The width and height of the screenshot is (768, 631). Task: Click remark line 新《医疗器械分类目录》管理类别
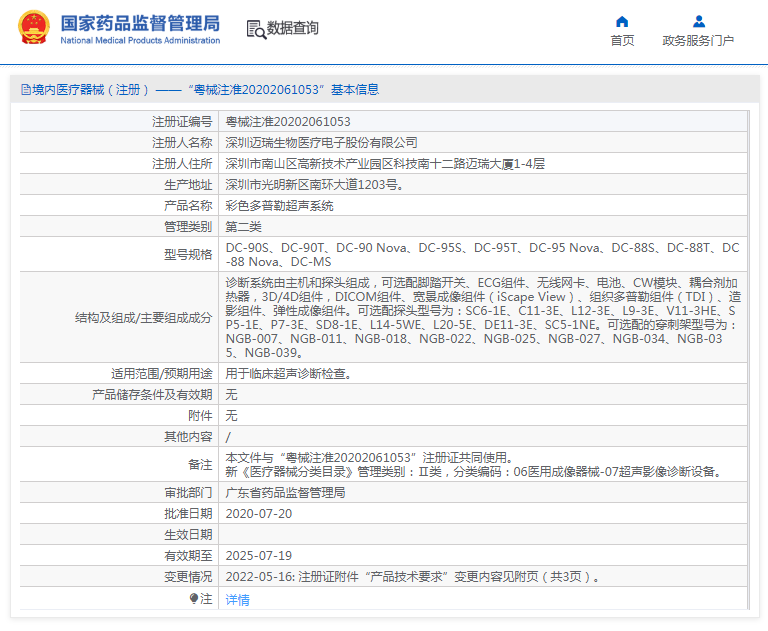pyautogui.click(x=475, y=472)
